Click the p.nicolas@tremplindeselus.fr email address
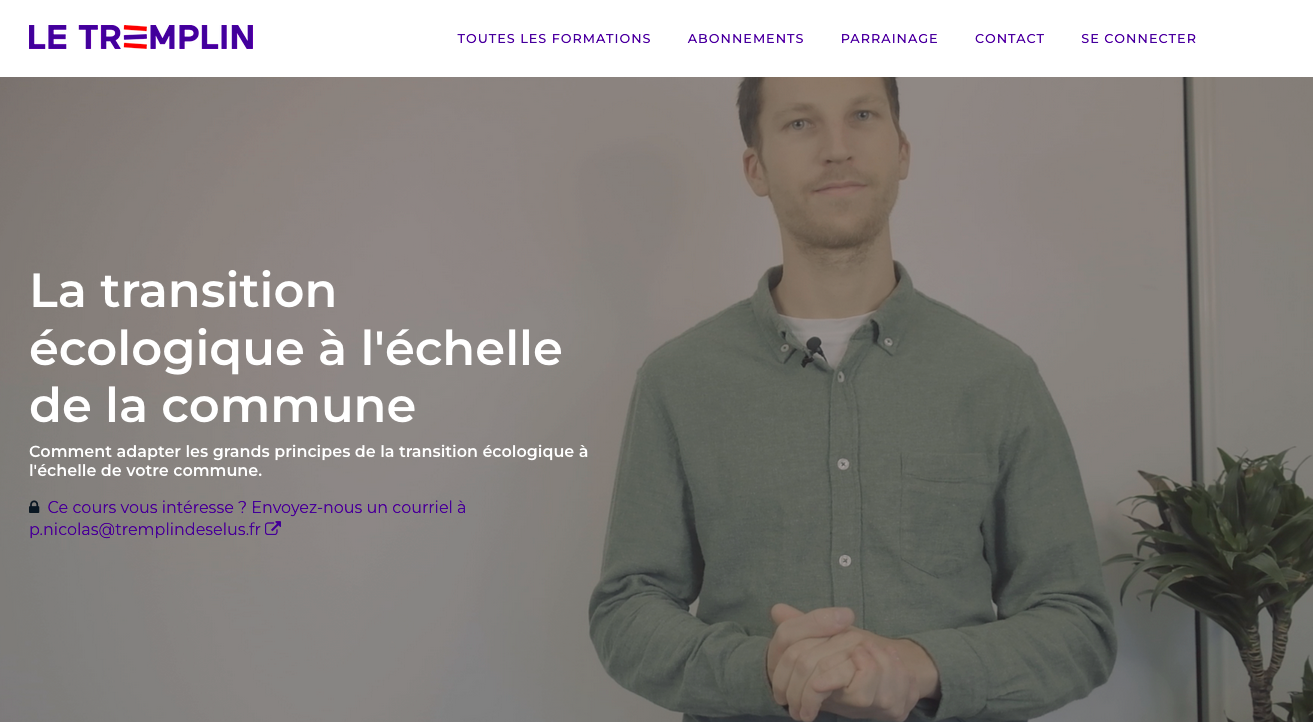 145,529
